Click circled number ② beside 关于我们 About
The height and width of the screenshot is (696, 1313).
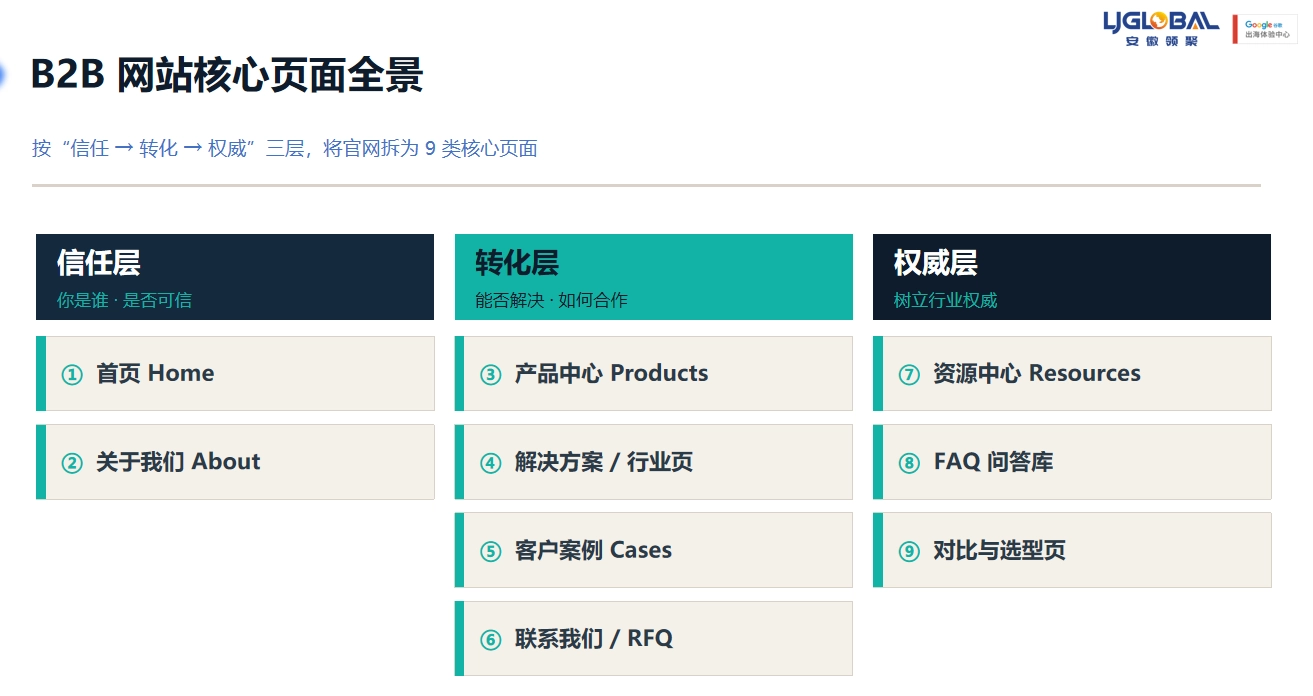[x=72, y=463]
